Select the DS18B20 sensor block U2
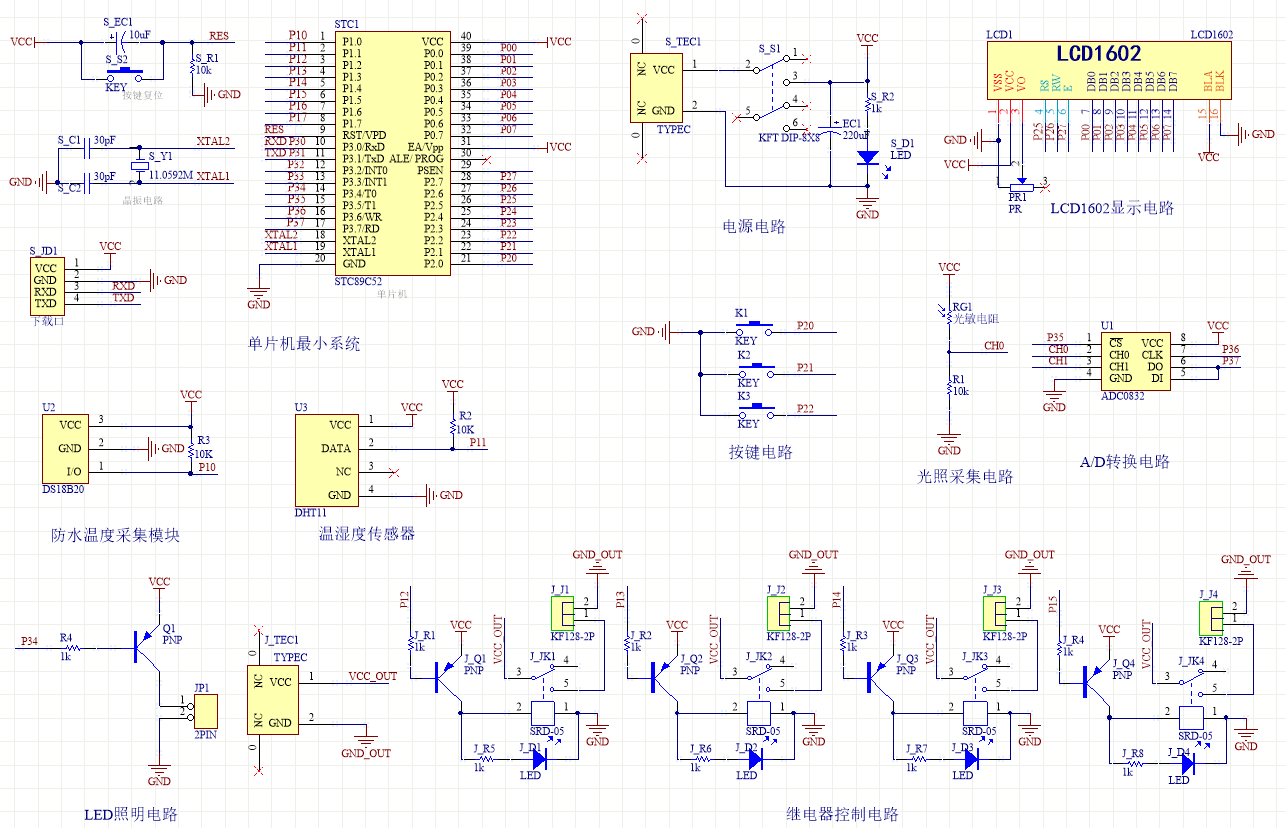The width and height of the screenshot is (1286, 828). coord(65,448)
